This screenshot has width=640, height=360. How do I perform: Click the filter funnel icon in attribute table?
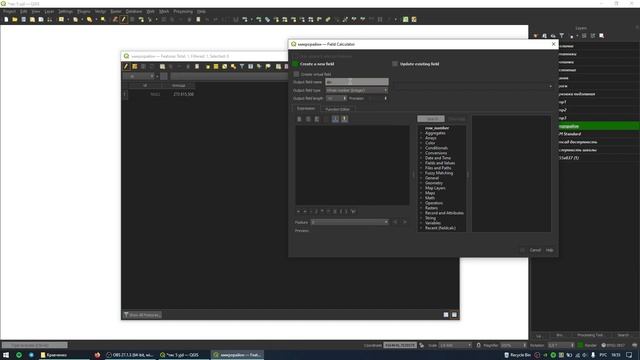tap(242, 67)
